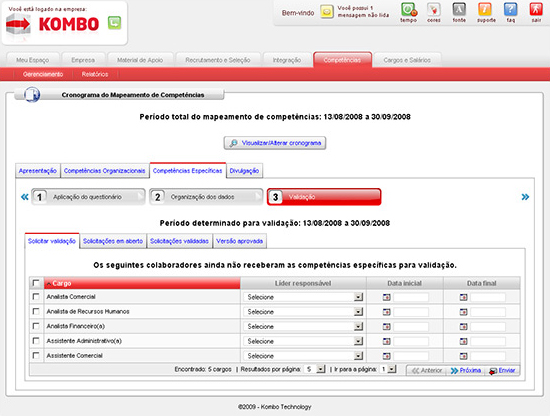Viewport: 550px width, 416px height.
Task: Open Data final calendar for Analista de Recursos Humanos
Action: click(x=463, y=312)
